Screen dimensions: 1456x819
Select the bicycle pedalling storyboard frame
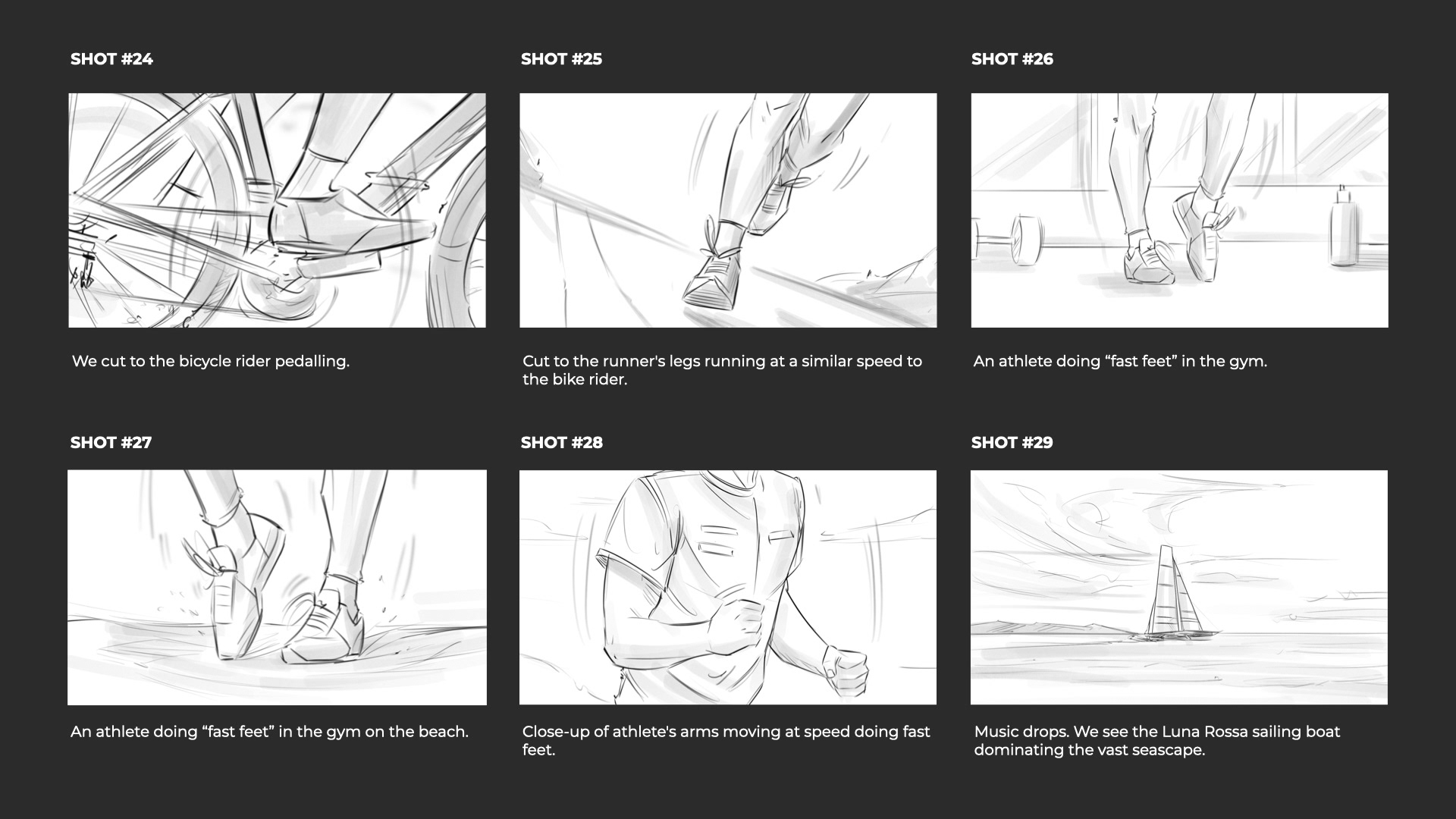click(x=277, y=210)
